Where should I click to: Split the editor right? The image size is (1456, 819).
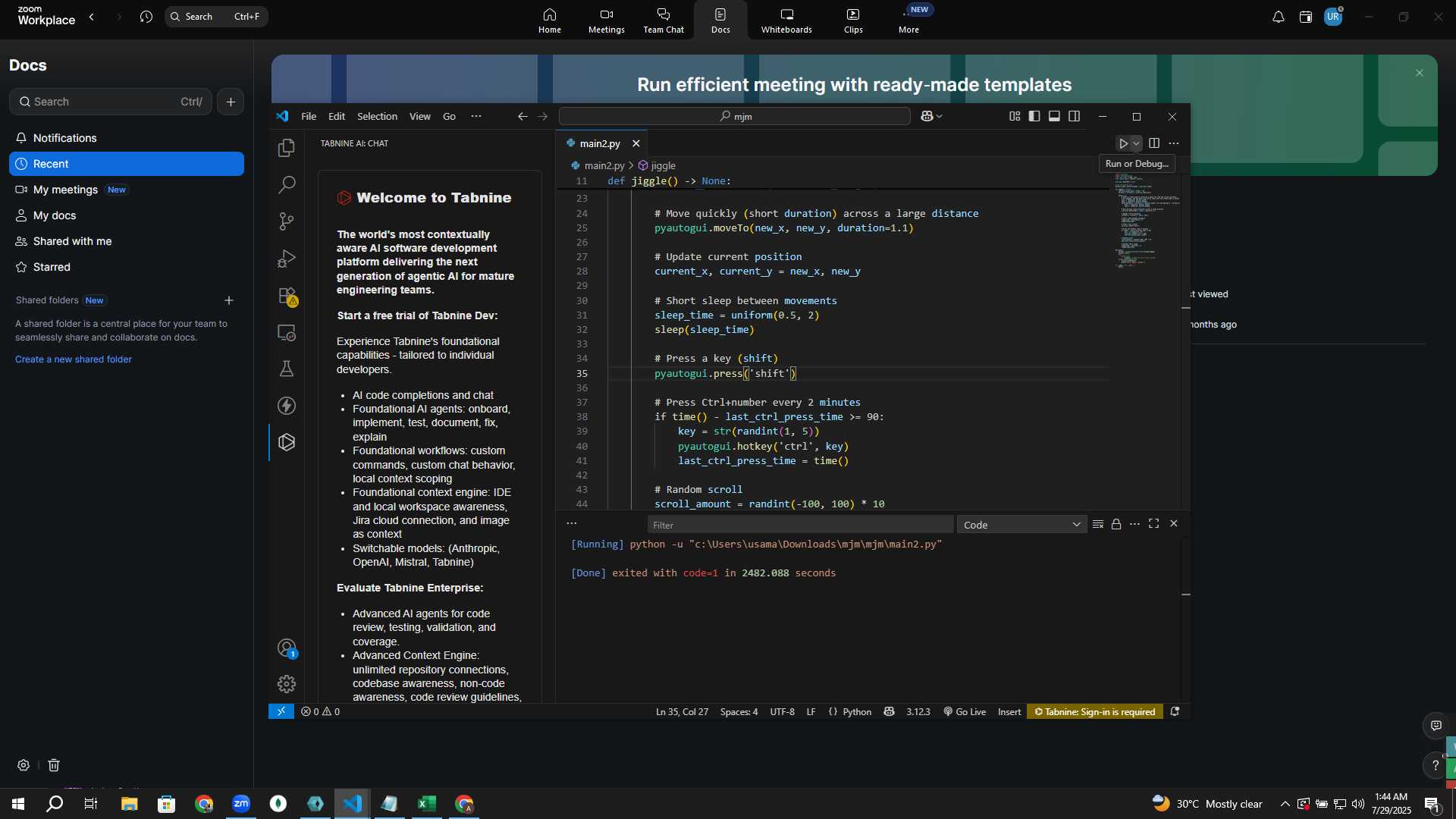1154,143
